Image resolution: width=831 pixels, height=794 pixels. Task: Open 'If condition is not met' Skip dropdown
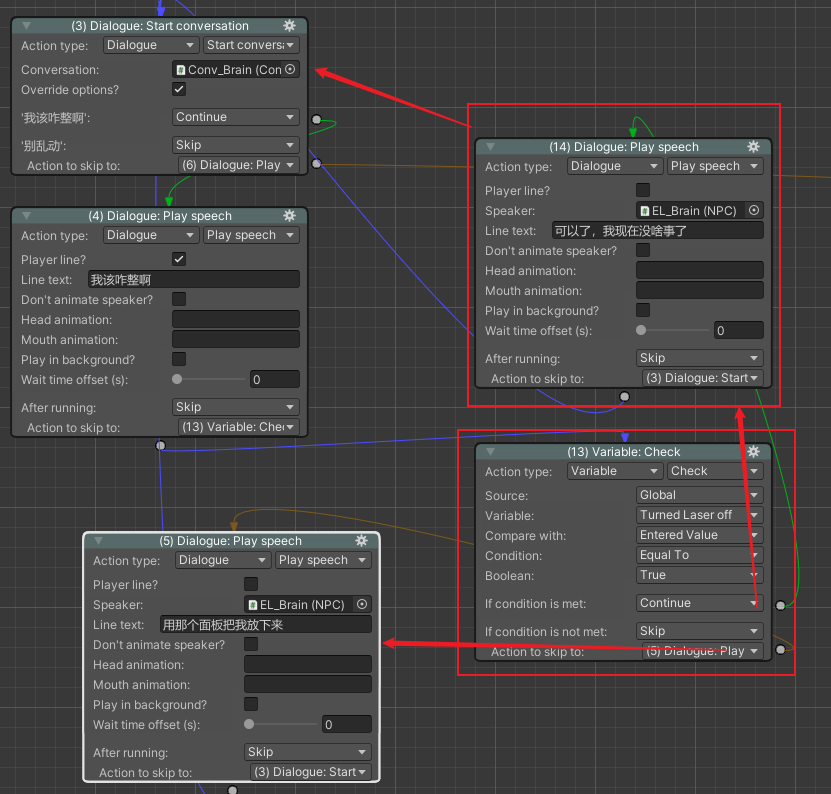click(x=700, y=631)
